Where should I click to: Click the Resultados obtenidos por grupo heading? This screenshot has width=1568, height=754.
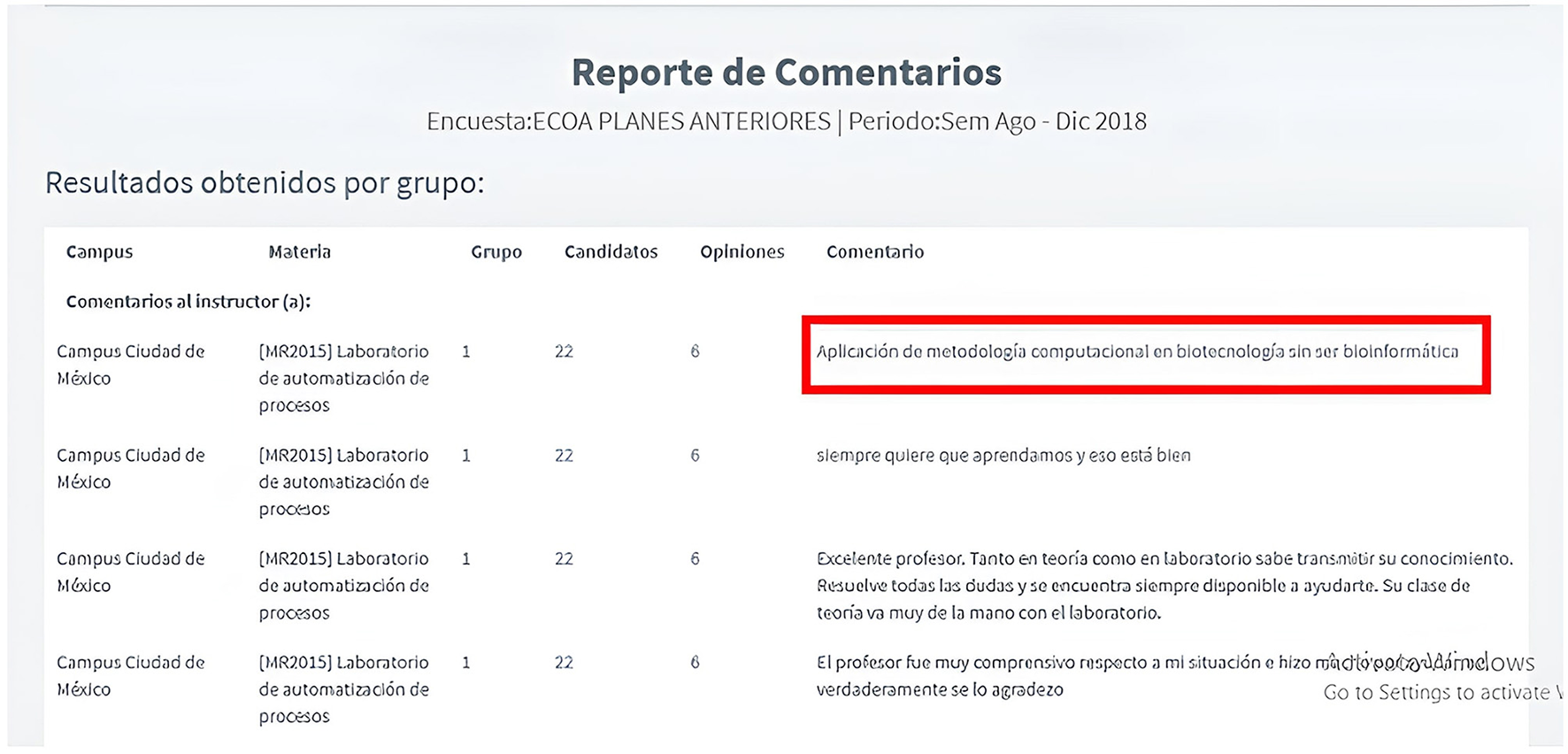[265, 183]
